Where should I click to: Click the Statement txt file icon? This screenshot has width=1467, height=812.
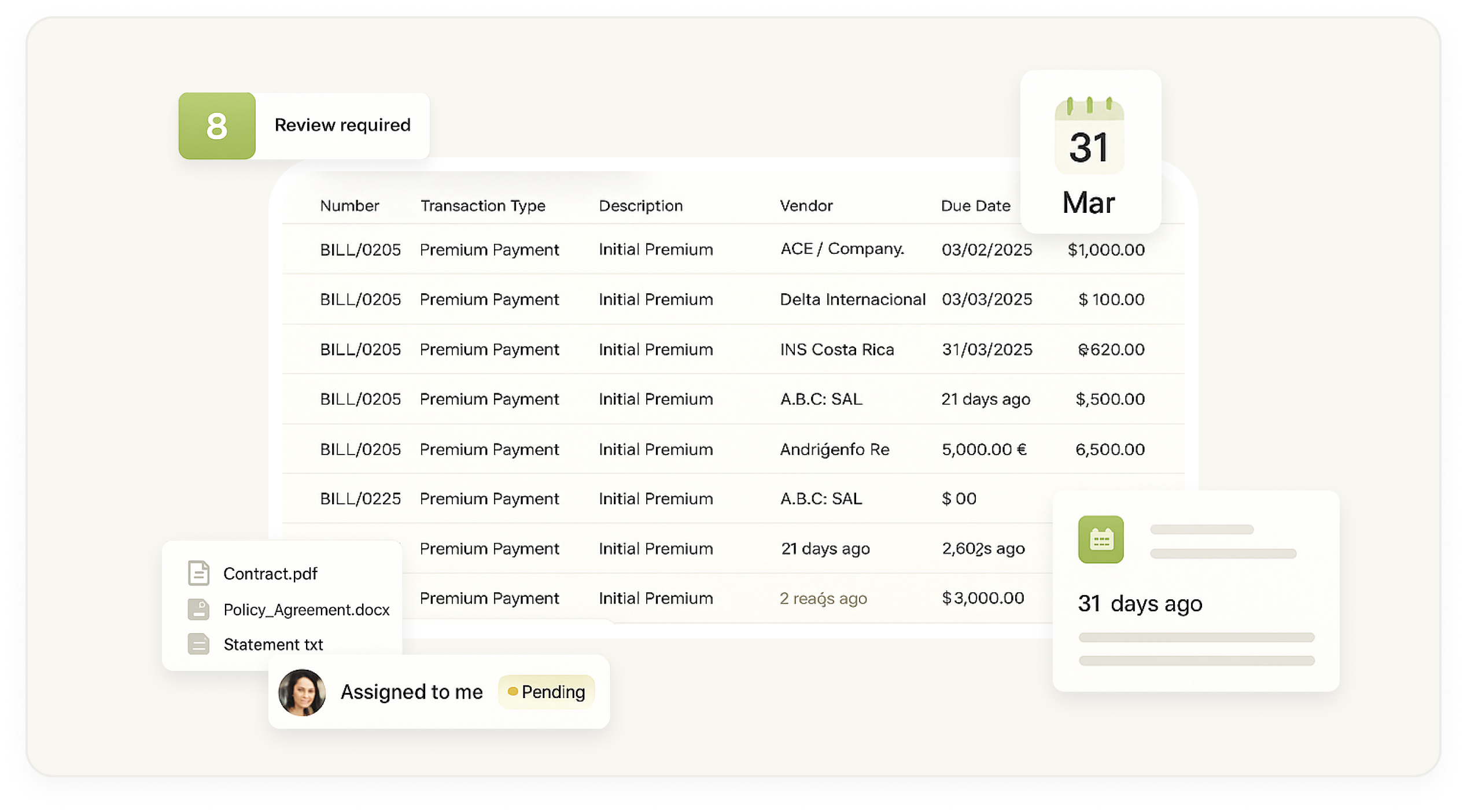pyautogui.click(x=198, y=644)
